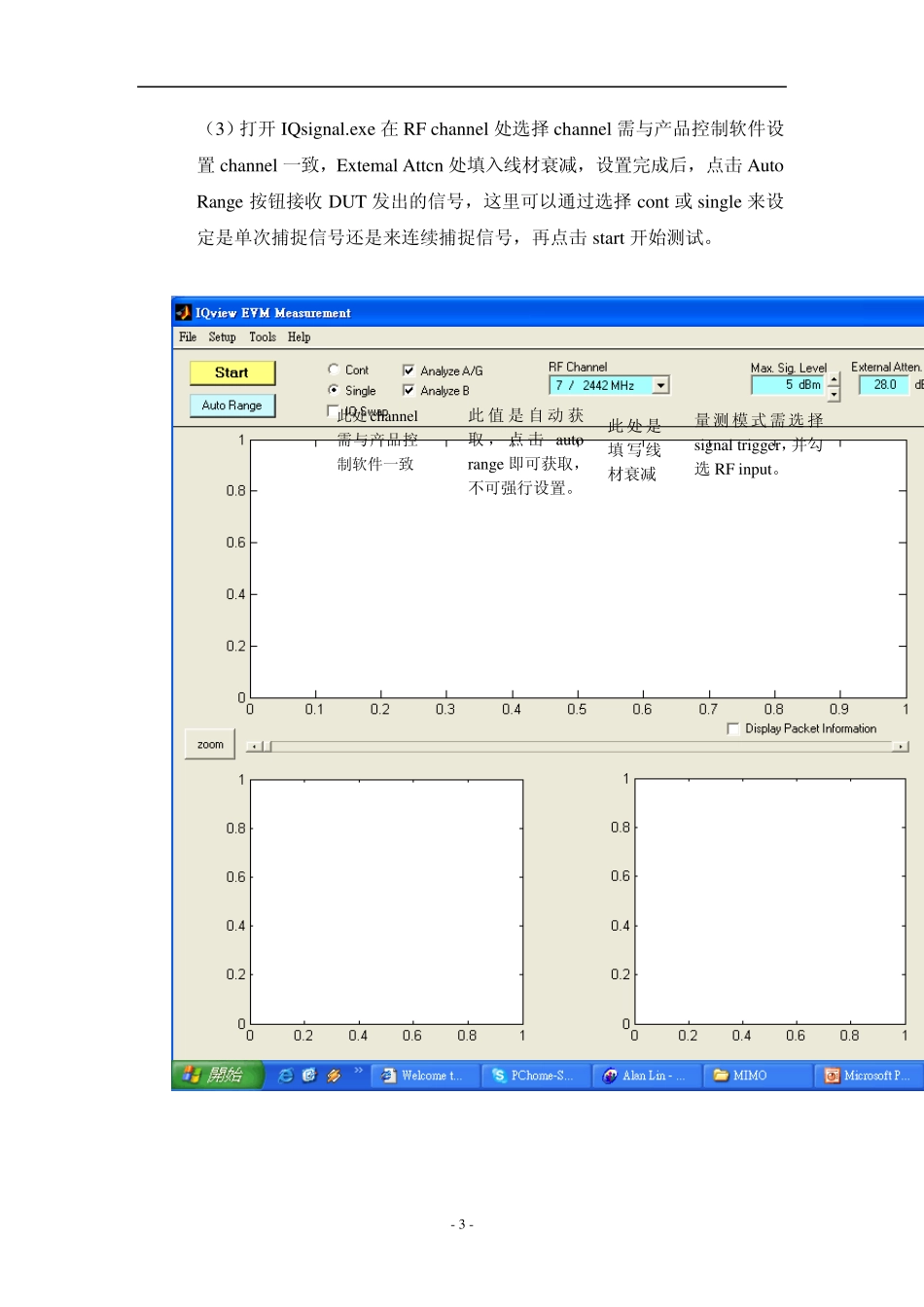Toggle the IQ Swap checkbox
Screen dimensions: 924x1307
click(x=333, y=410)
